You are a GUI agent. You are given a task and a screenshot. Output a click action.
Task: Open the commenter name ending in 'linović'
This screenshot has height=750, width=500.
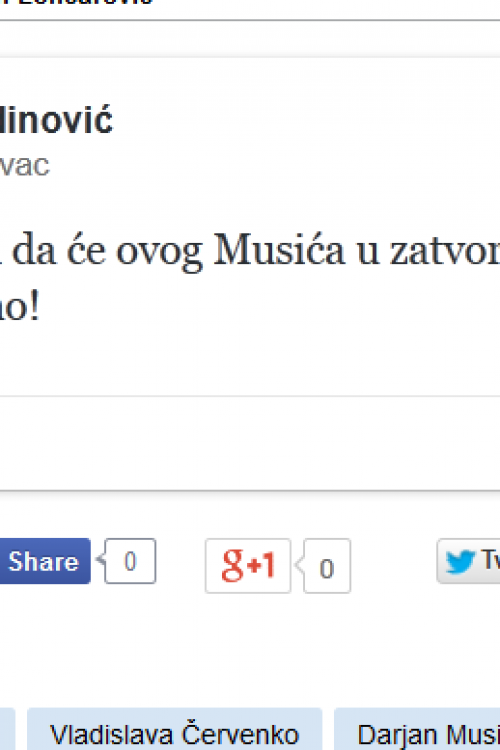pos(56,120)
